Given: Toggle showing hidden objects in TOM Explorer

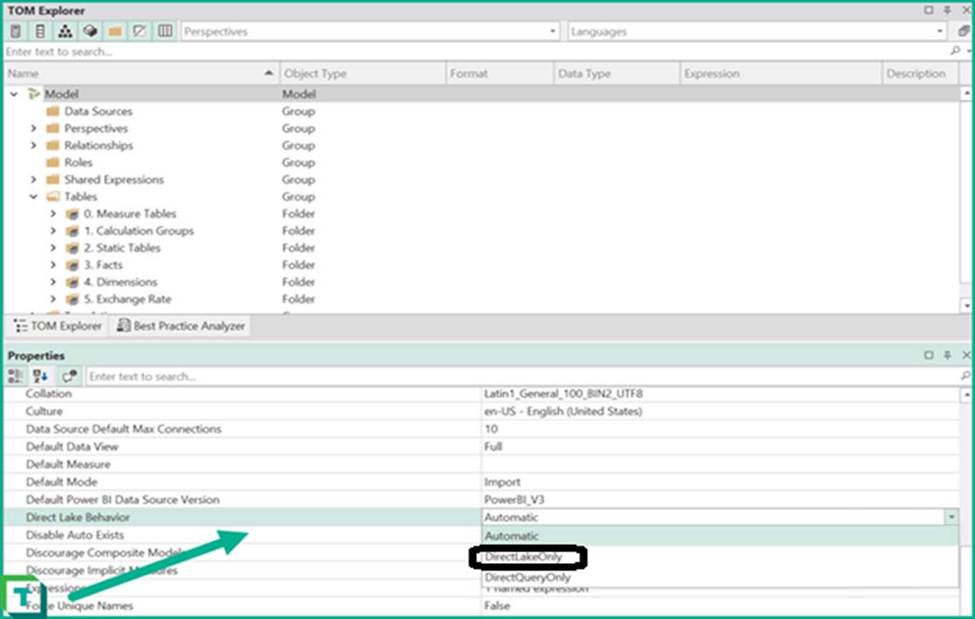Looking at the screenshot, I should [x=140, y=31].
